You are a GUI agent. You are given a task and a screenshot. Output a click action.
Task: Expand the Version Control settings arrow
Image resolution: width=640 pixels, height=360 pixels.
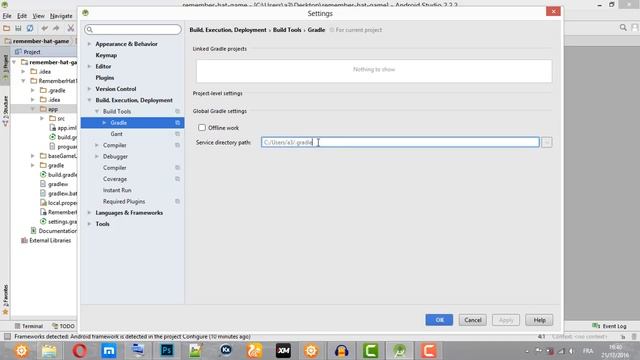point(89,89)
